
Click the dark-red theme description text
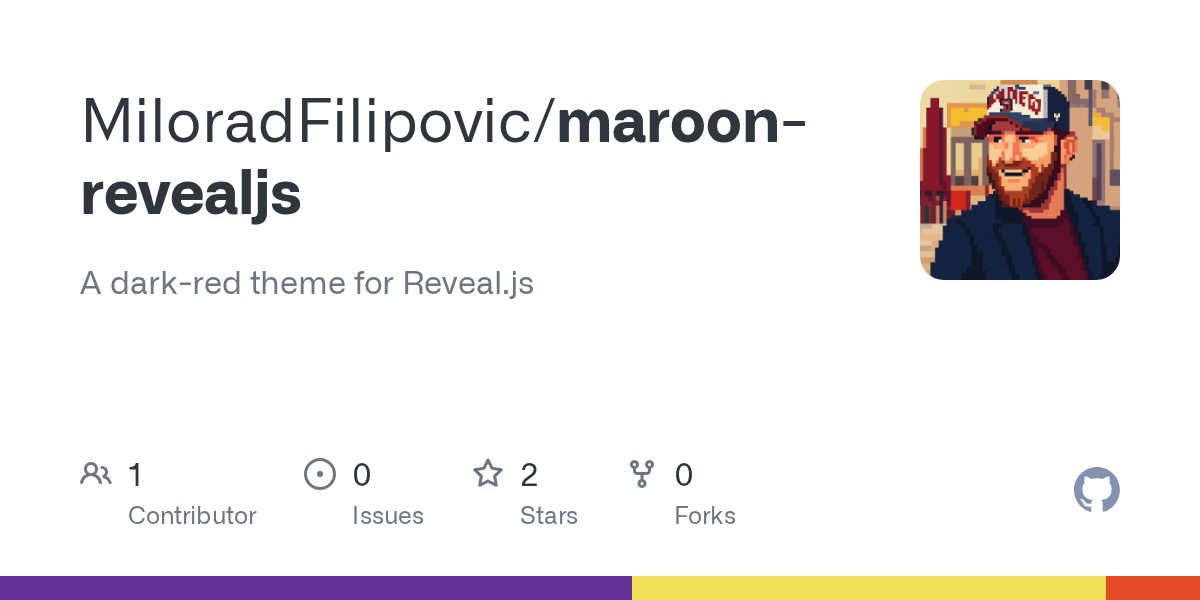click(x=307, y=284)
